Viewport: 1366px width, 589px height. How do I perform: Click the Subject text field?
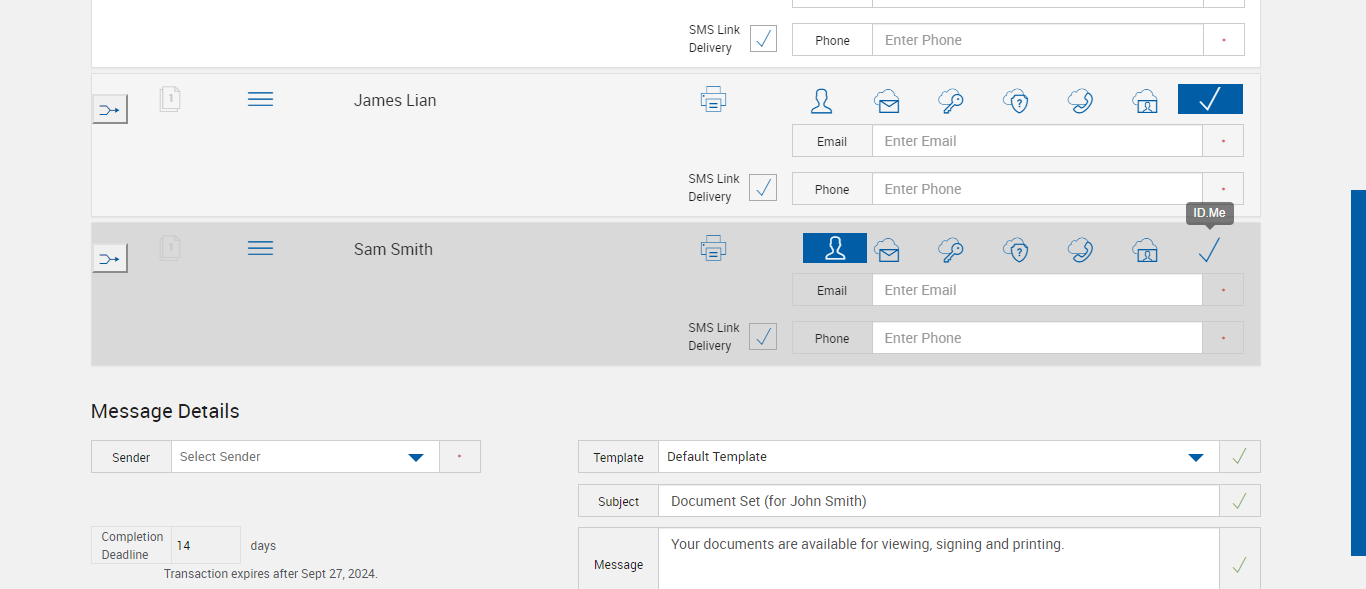(x=938, y=501)
